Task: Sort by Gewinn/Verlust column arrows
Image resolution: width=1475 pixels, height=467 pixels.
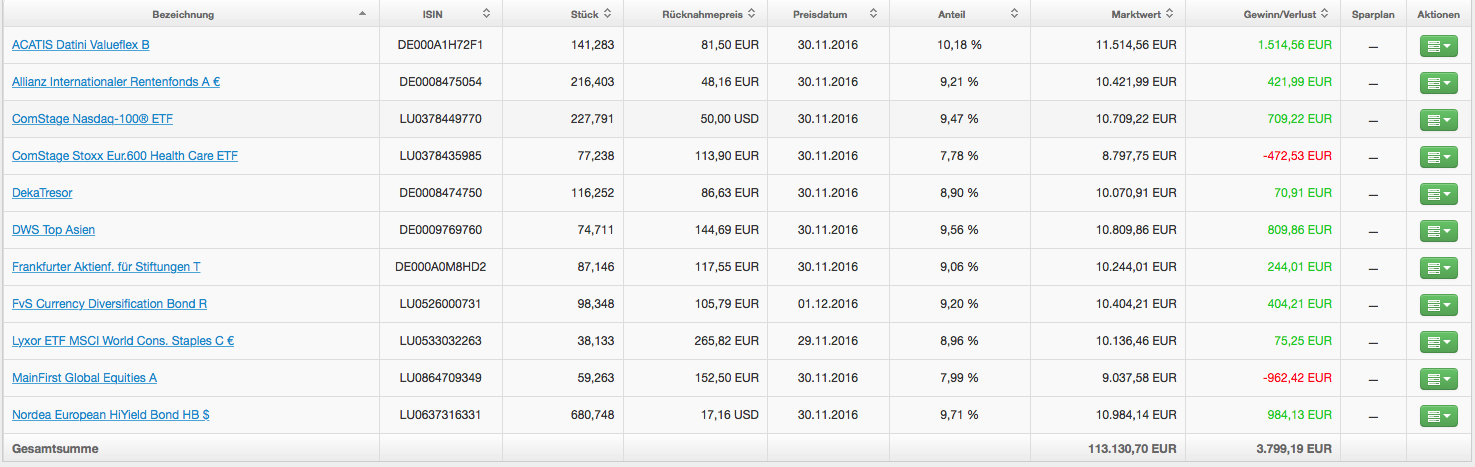Action: point(1324,14)
